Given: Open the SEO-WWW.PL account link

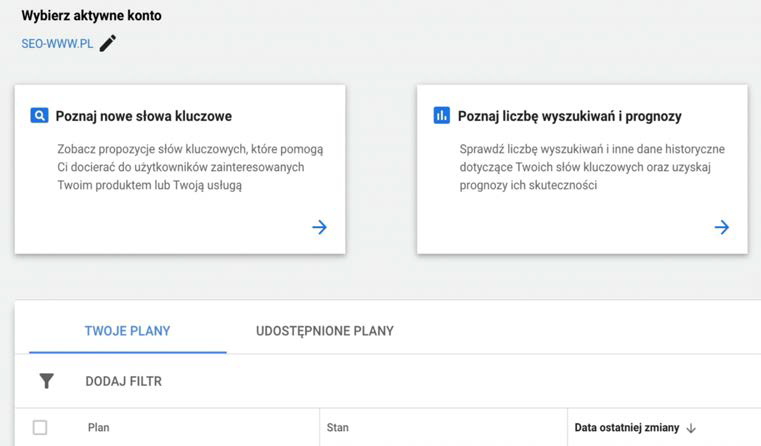Looking at the screenshot, I should point(57,44).
